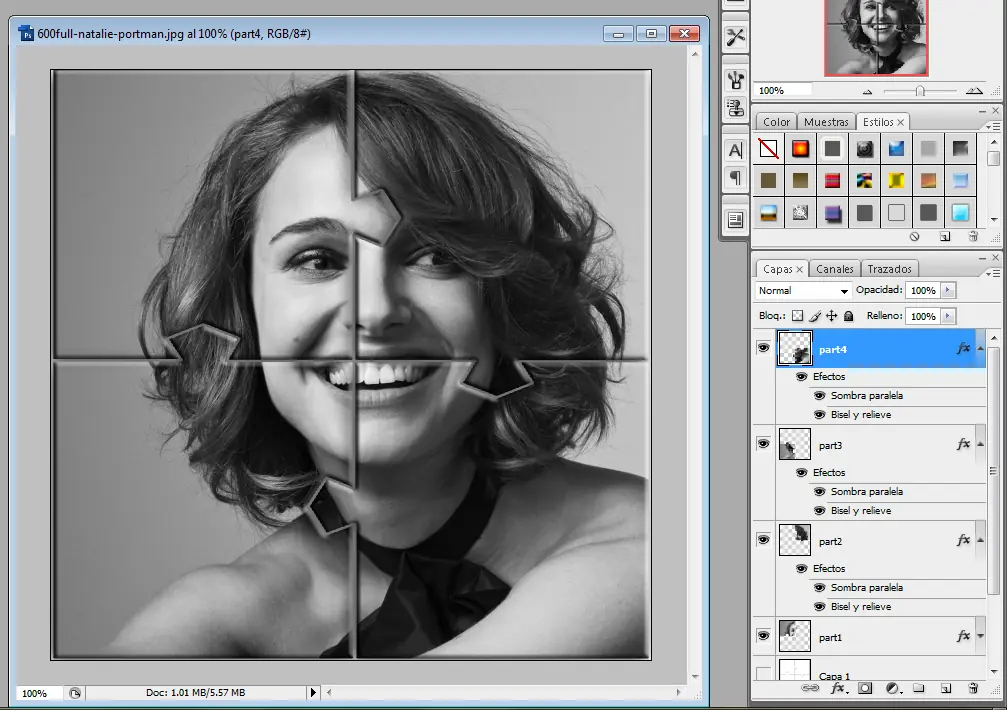This screenshot has width=1007, height=710.
Task: Show the hidden Capa 1 layer
Action: click(764, 675)
